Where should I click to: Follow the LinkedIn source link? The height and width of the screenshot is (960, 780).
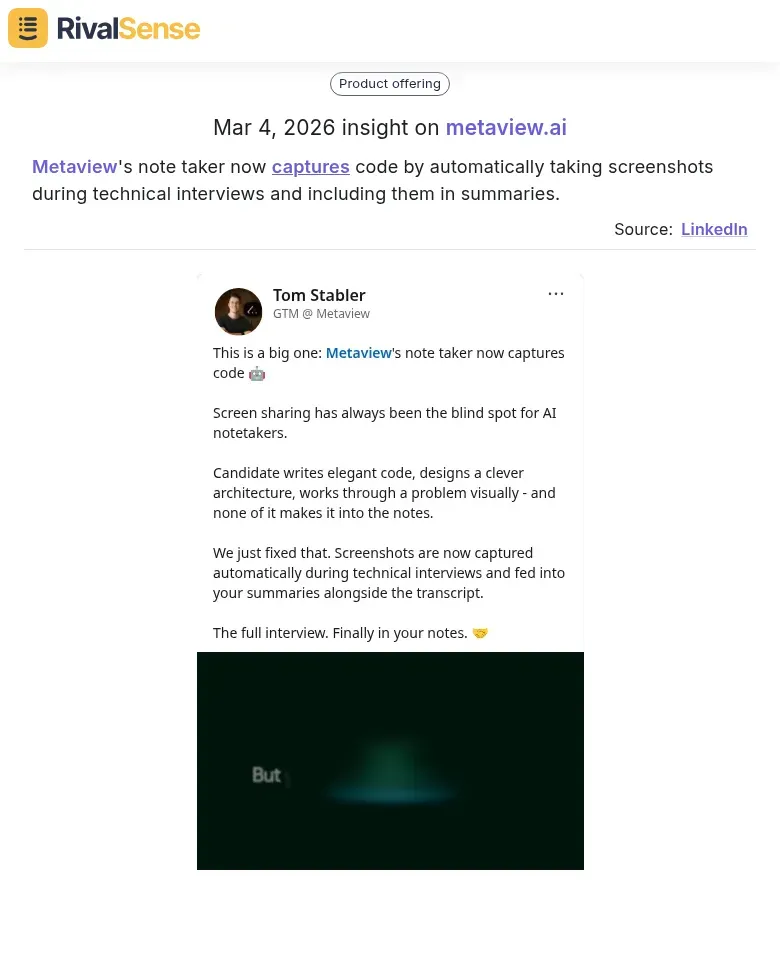pos(714,229)
